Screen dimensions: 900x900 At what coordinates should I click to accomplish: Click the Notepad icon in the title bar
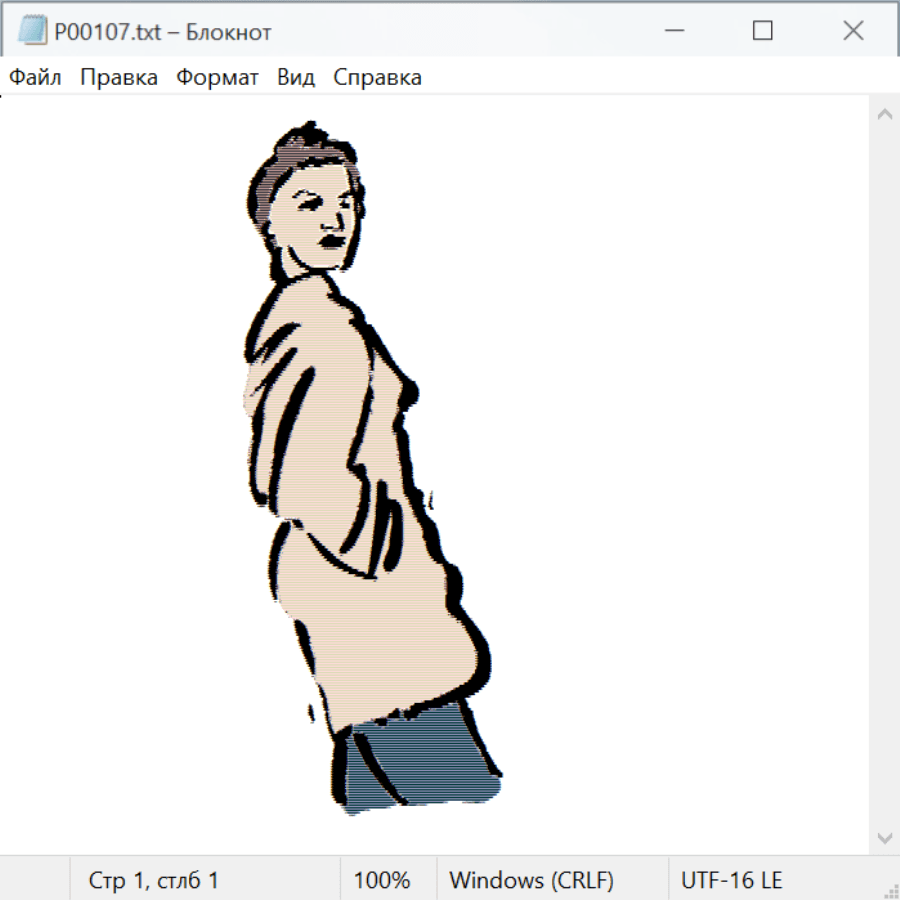point(33,32)
